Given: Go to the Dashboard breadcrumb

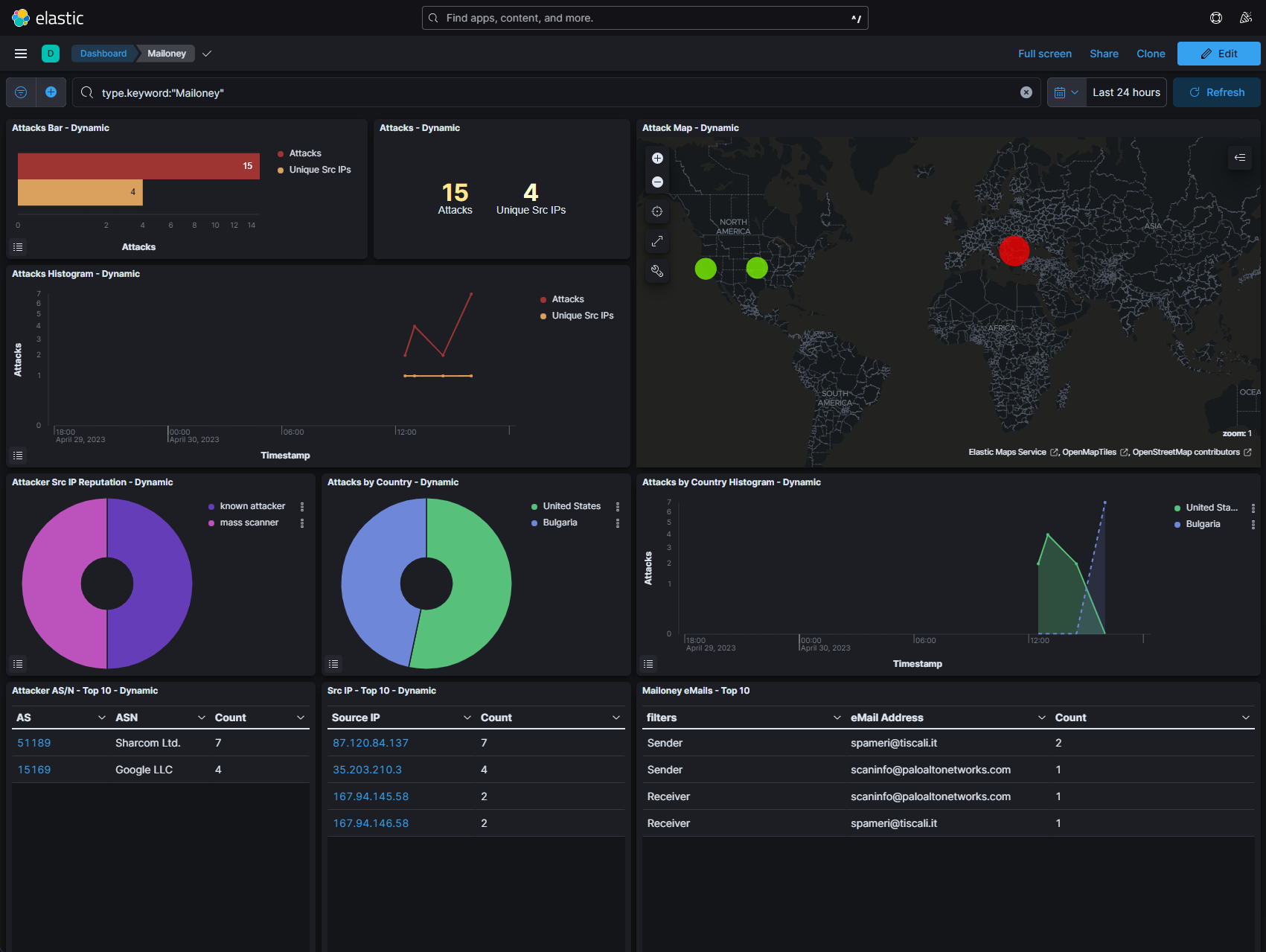Looking at the screenshot, I should 103,54.
